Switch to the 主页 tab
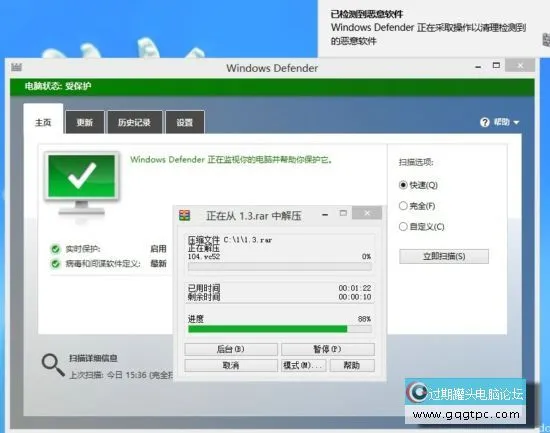This screenshot has width=550, height=433. tap(43, 119)
